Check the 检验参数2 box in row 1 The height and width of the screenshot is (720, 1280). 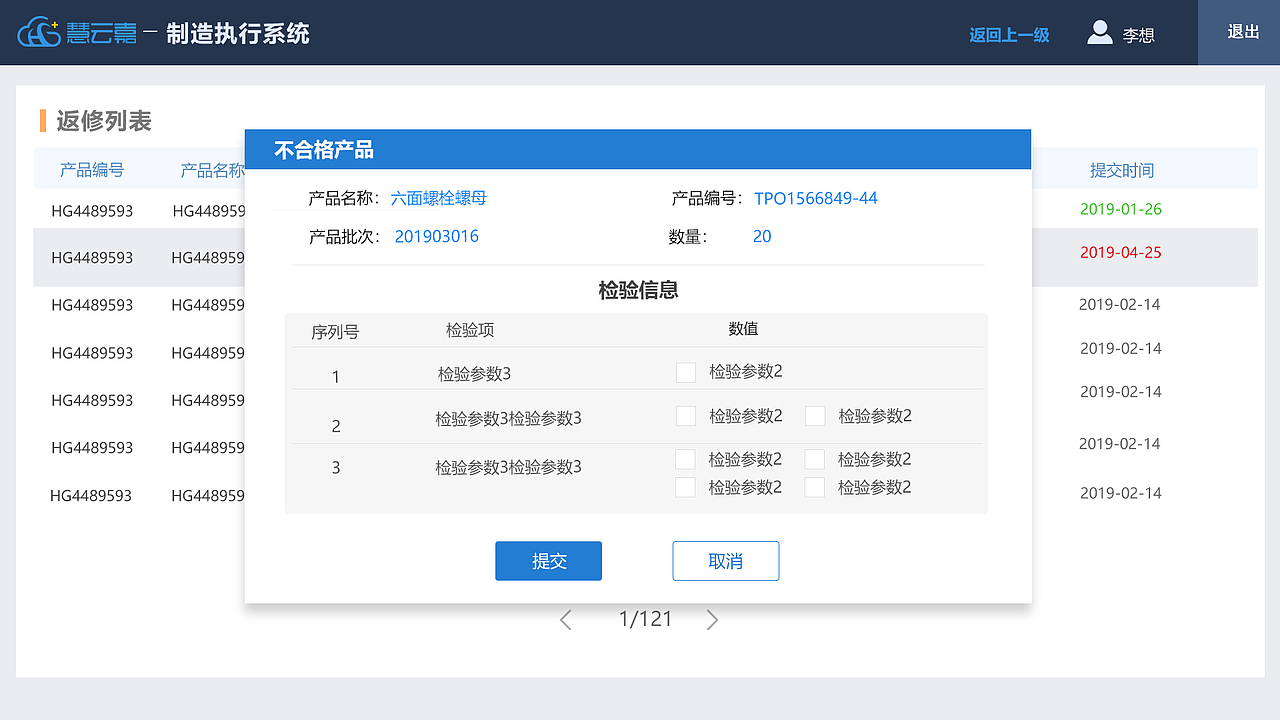pos(686,372)
